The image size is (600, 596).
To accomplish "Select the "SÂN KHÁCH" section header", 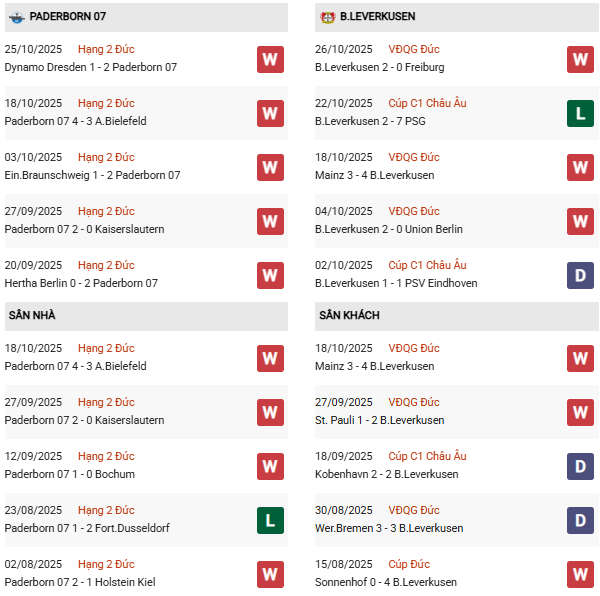I will (x=349, y=315).
